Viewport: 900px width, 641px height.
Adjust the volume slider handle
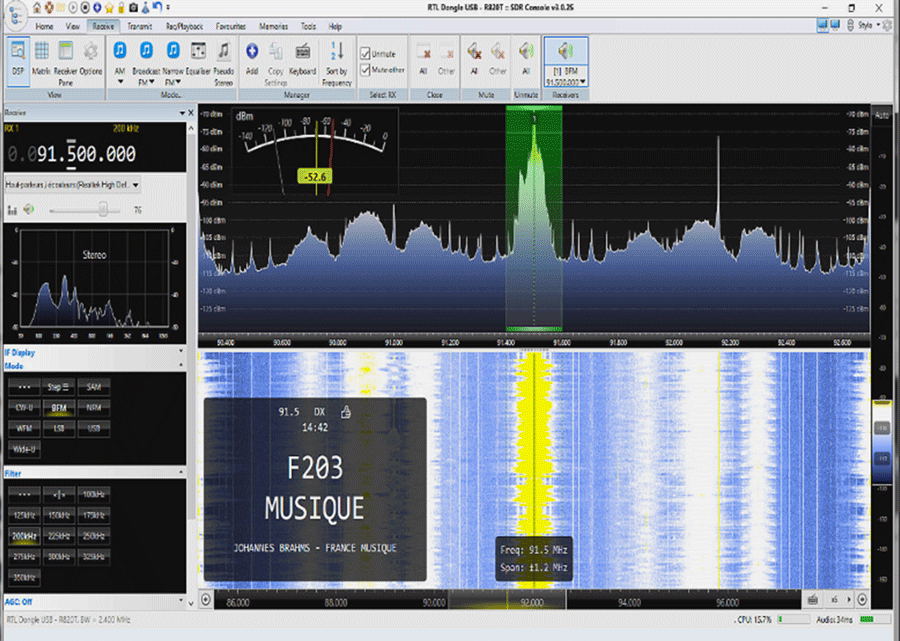(103, 209)
